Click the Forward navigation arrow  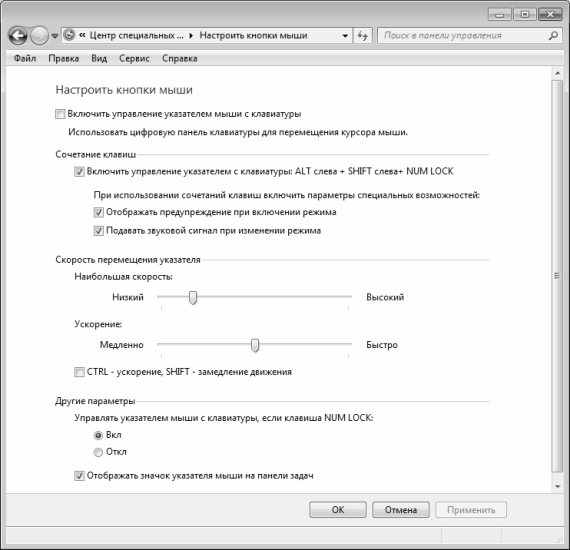39,36
